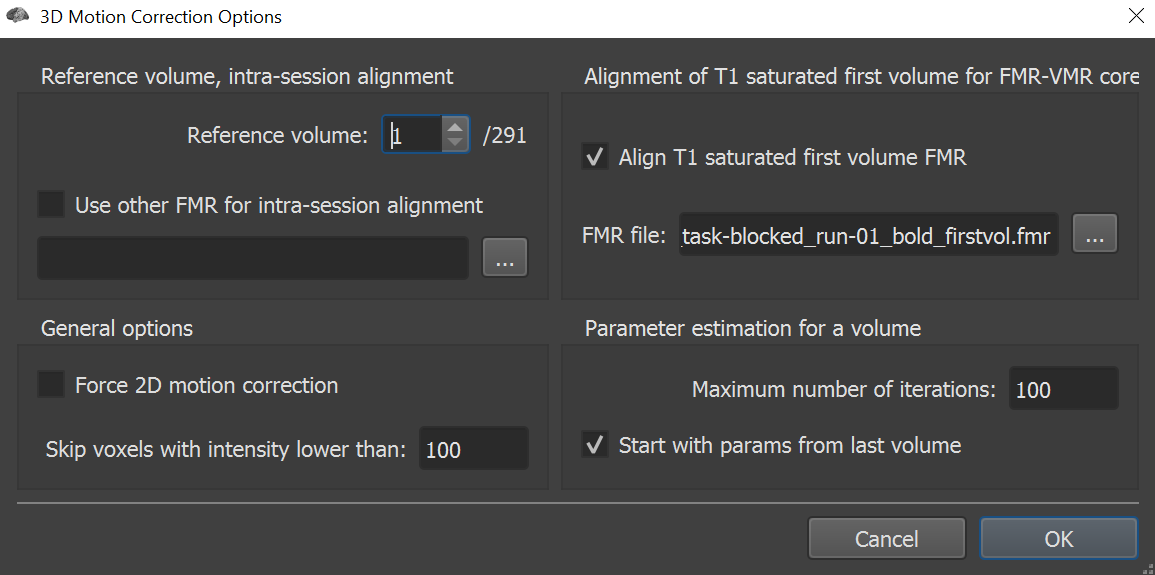Click the Maximum number of iterations field
The image size is (1155, 575).
click(x=1064, y=389)
